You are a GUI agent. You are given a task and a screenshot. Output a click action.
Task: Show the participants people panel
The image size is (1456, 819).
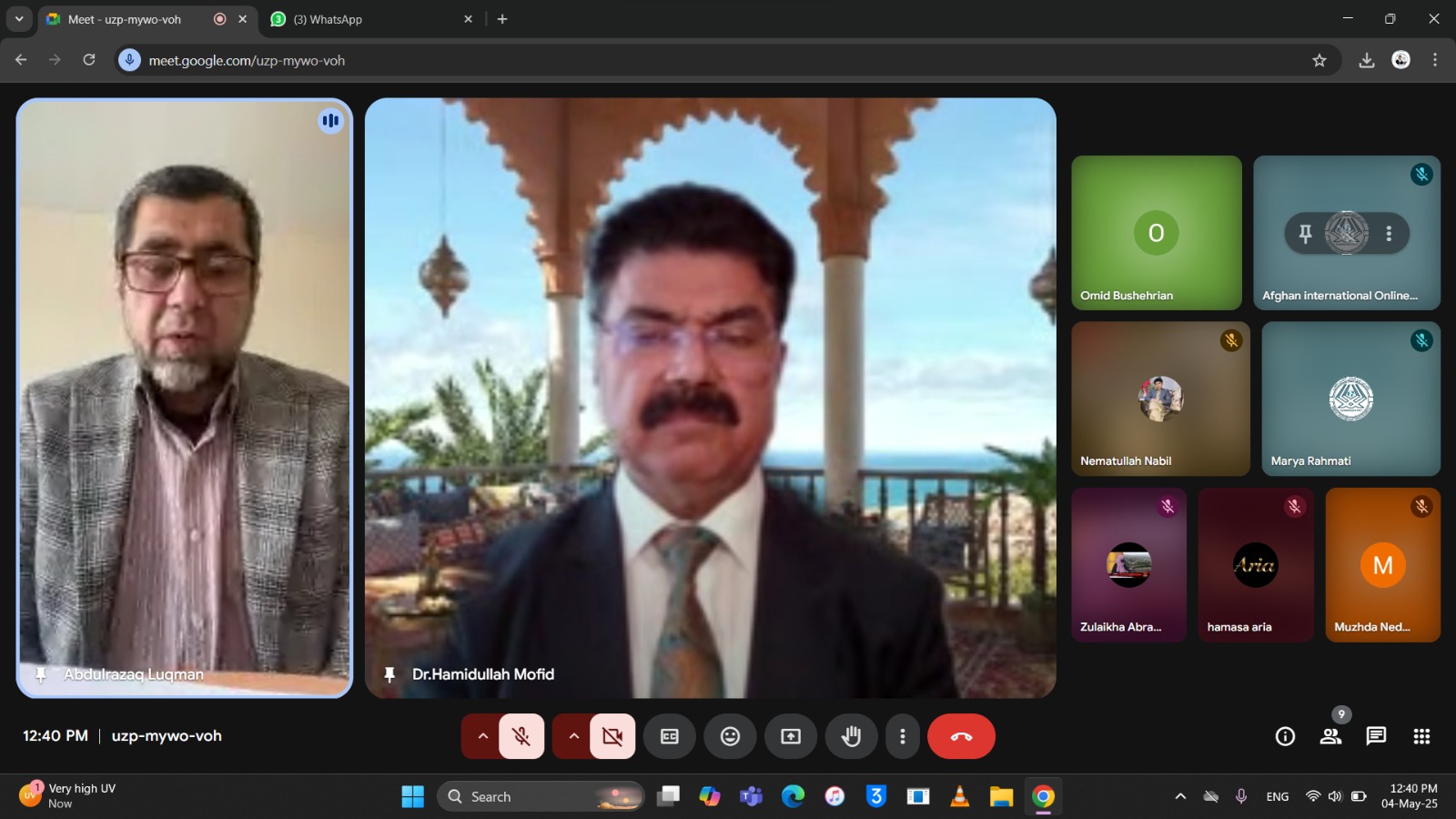click(1330, 736)
